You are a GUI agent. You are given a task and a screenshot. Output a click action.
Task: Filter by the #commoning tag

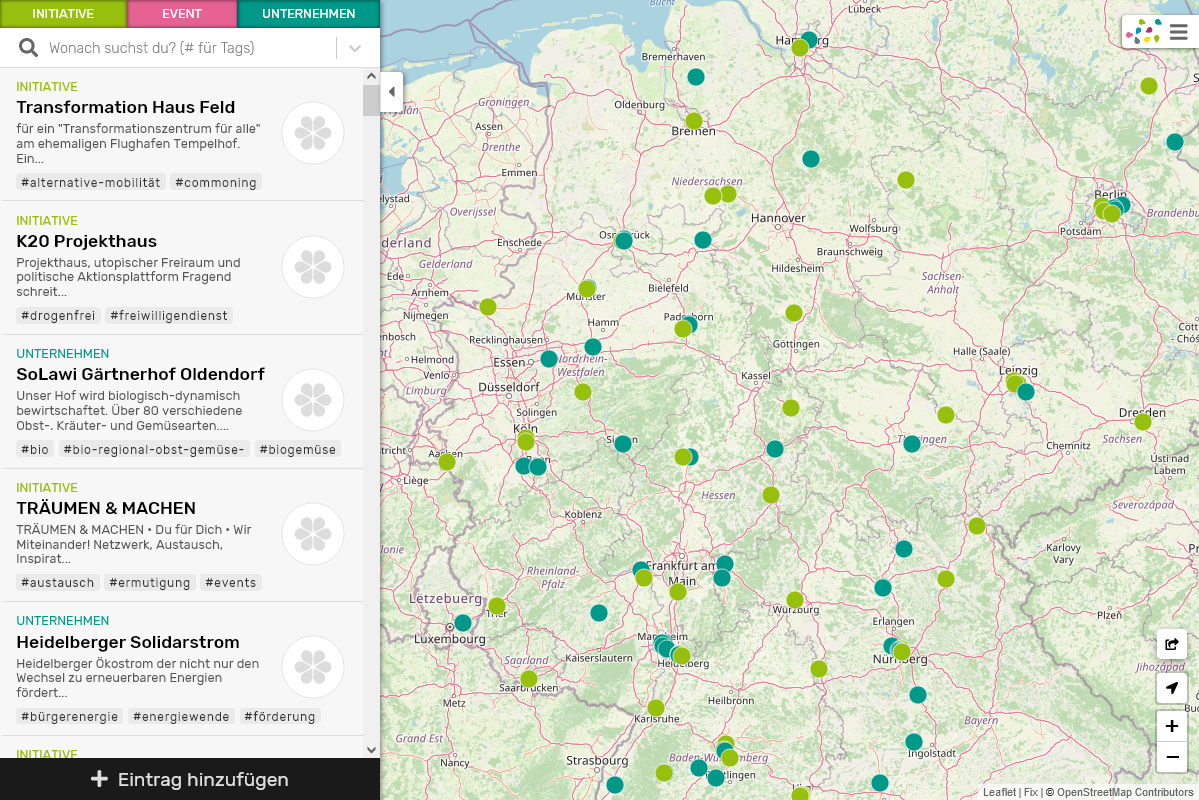pos(216,182)
